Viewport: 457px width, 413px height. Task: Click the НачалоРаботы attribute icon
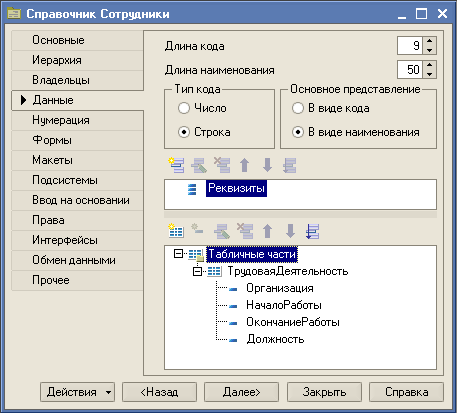[x=233, y=306]
